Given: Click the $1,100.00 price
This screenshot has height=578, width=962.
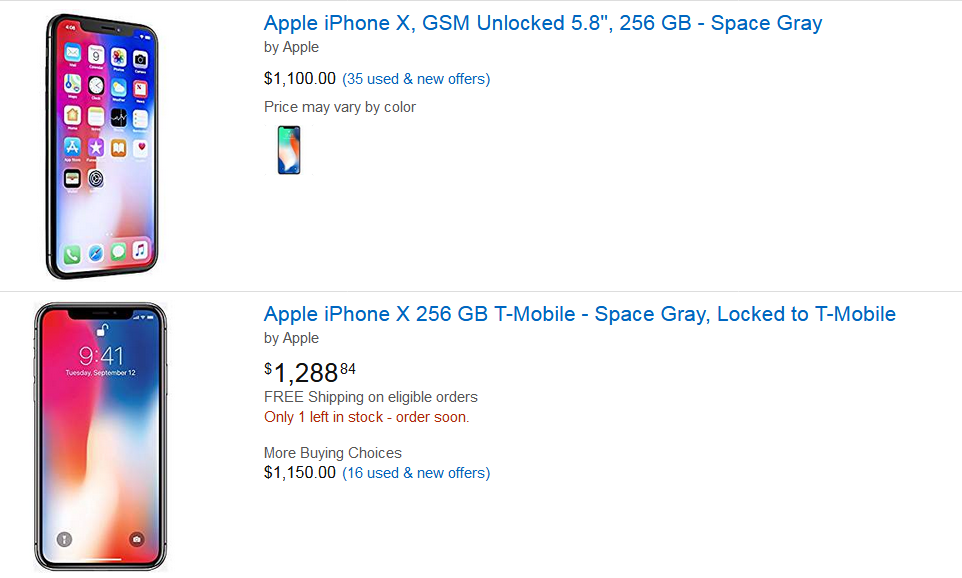Looking at the screenshot, I should click(300, 78).
